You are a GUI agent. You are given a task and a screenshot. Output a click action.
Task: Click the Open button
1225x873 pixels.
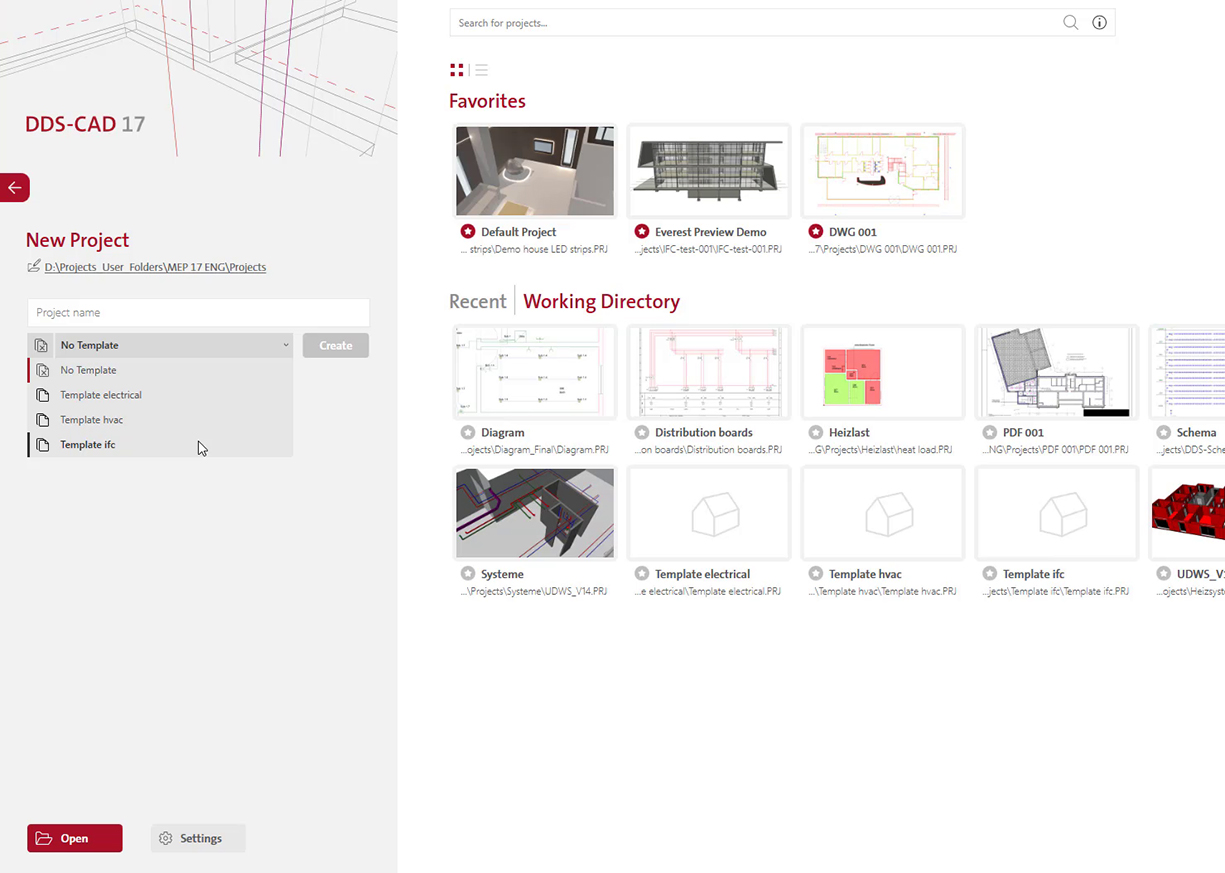[75, 838]
